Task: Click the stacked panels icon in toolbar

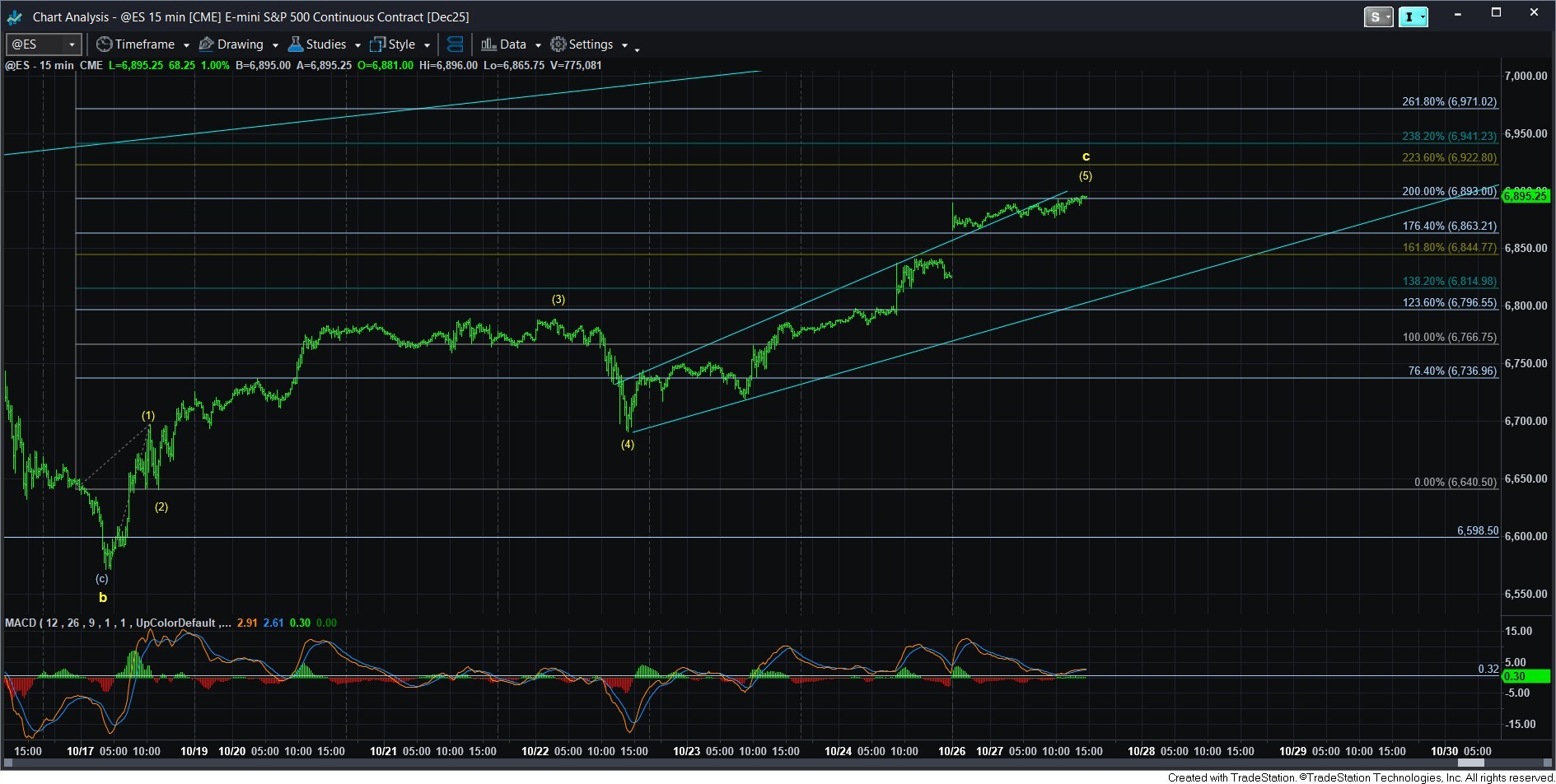Action: pos(455,44)
